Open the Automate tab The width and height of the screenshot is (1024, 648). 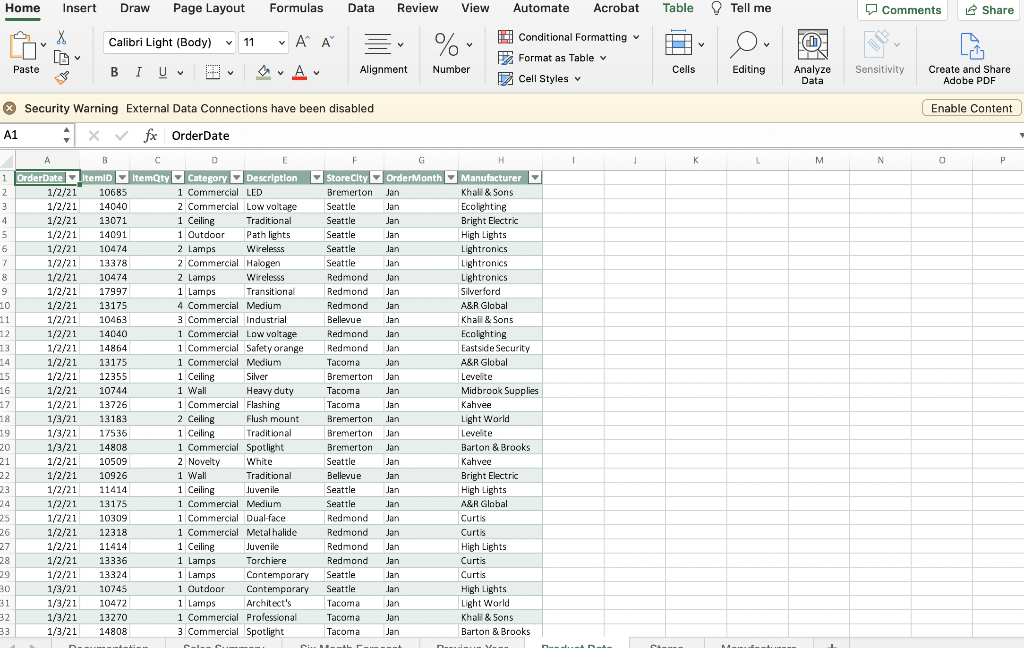pos(541,8)
